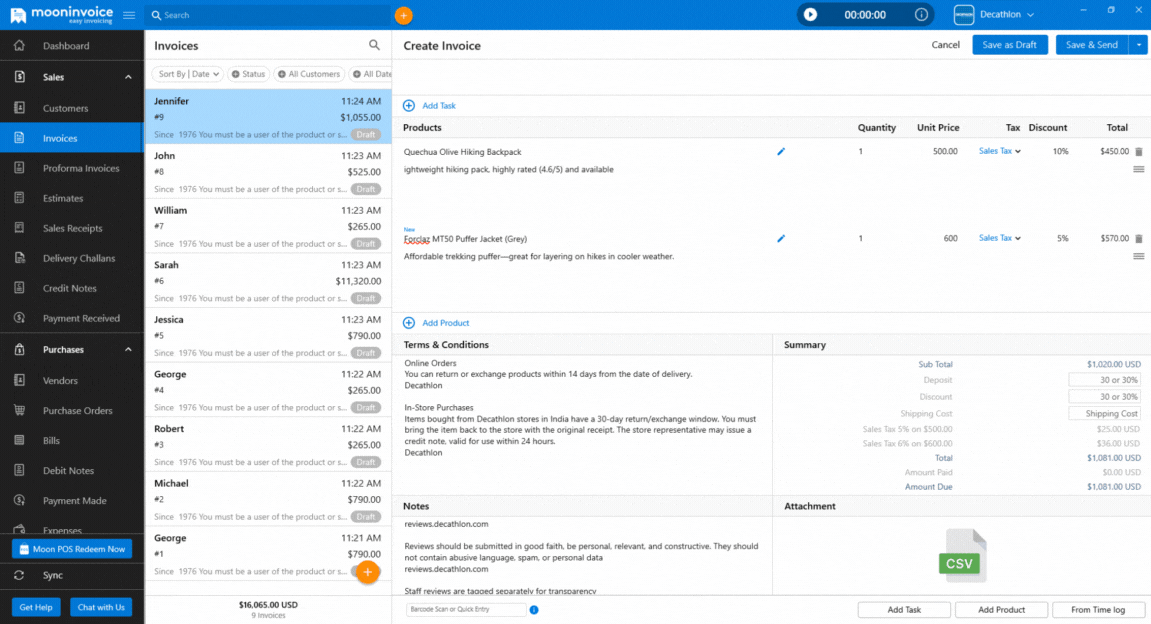Open the All Customers filter
The width and height of the screenshot is (1151, 624).
(x=308, y=74)
